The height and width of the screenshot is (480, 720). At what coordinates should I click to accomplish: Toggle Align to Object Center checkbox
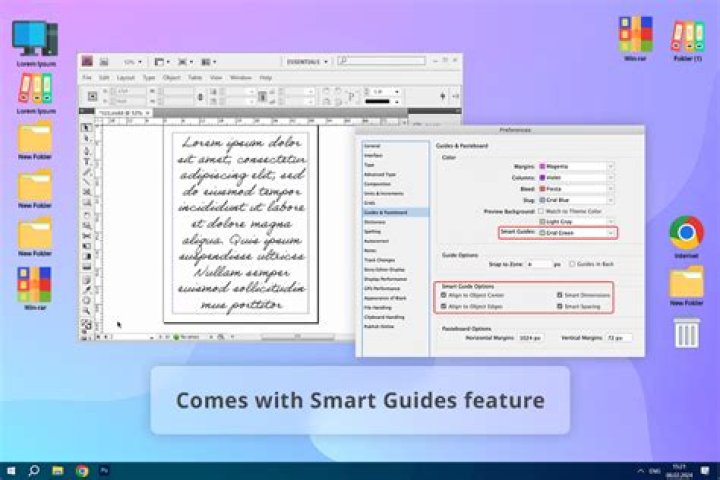click(444, 296)
